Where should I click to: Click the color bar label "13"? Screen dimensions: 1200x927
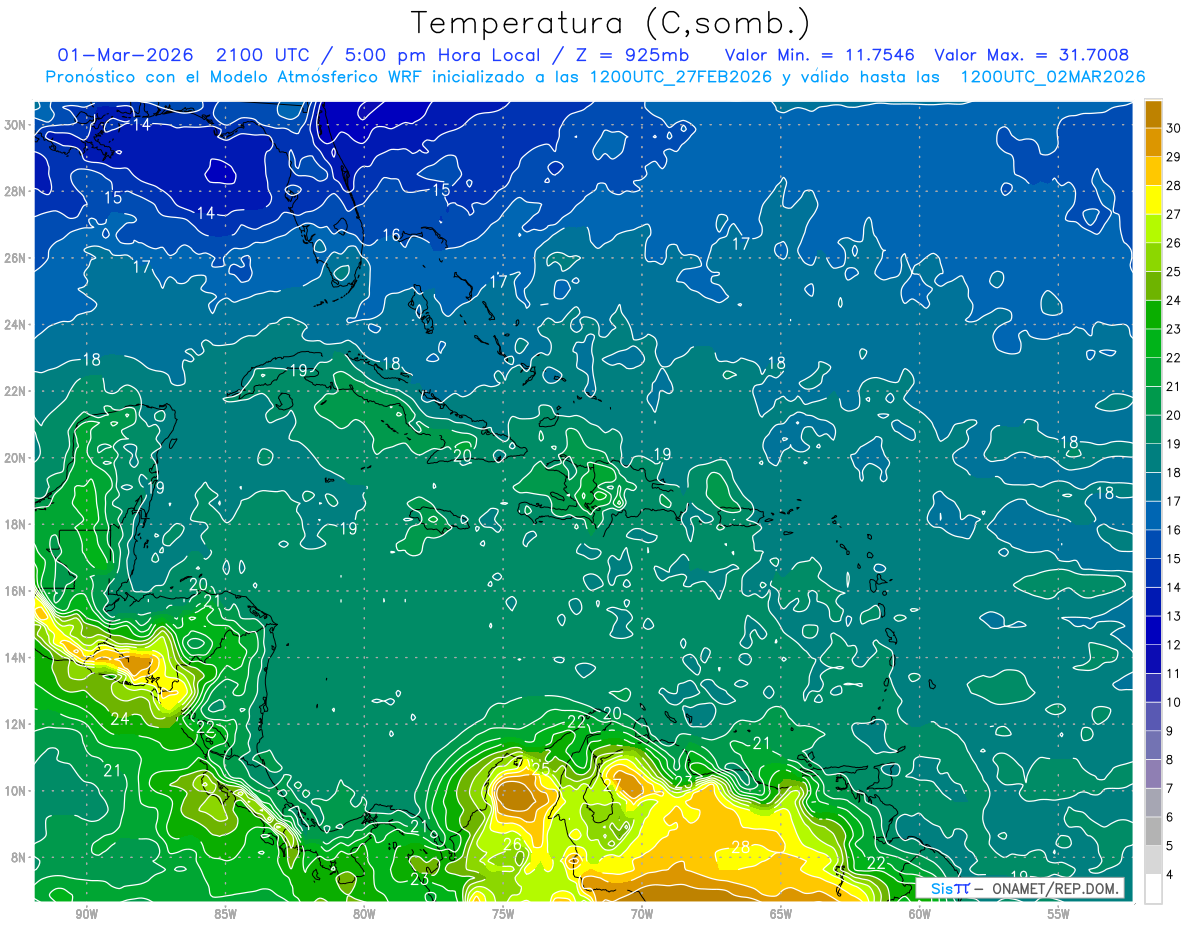[x=1174, y=616]
